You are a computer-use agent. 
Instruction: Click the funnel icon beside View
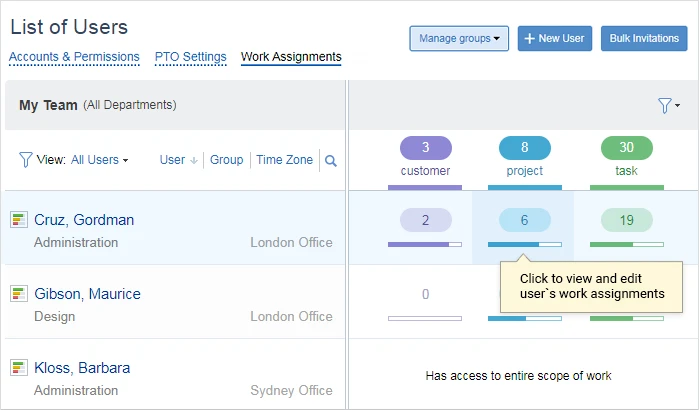25,160
